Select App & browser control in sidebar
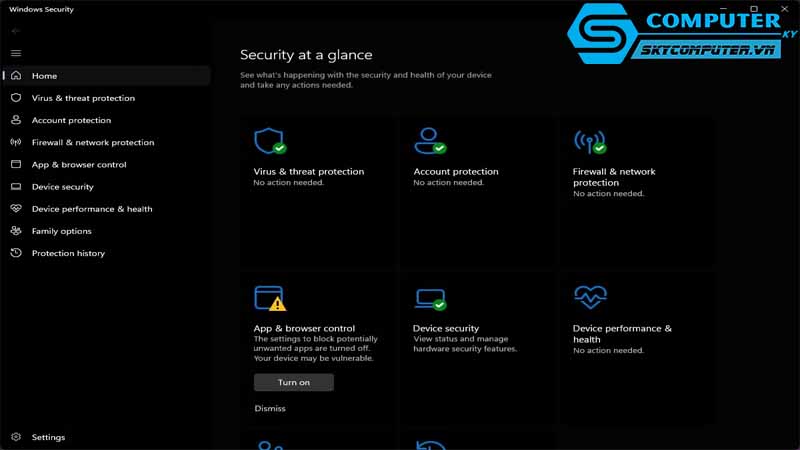Viewport: 800px width, 450px height. click(79, 165)
